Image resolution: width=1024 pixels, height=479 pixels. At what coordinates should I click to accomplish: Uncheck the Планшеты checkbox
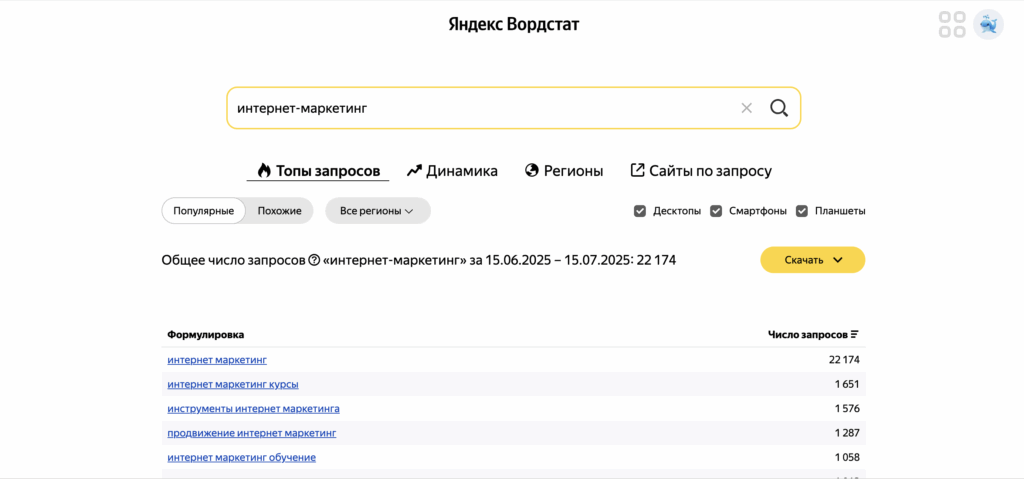click(x=802, y=211)
